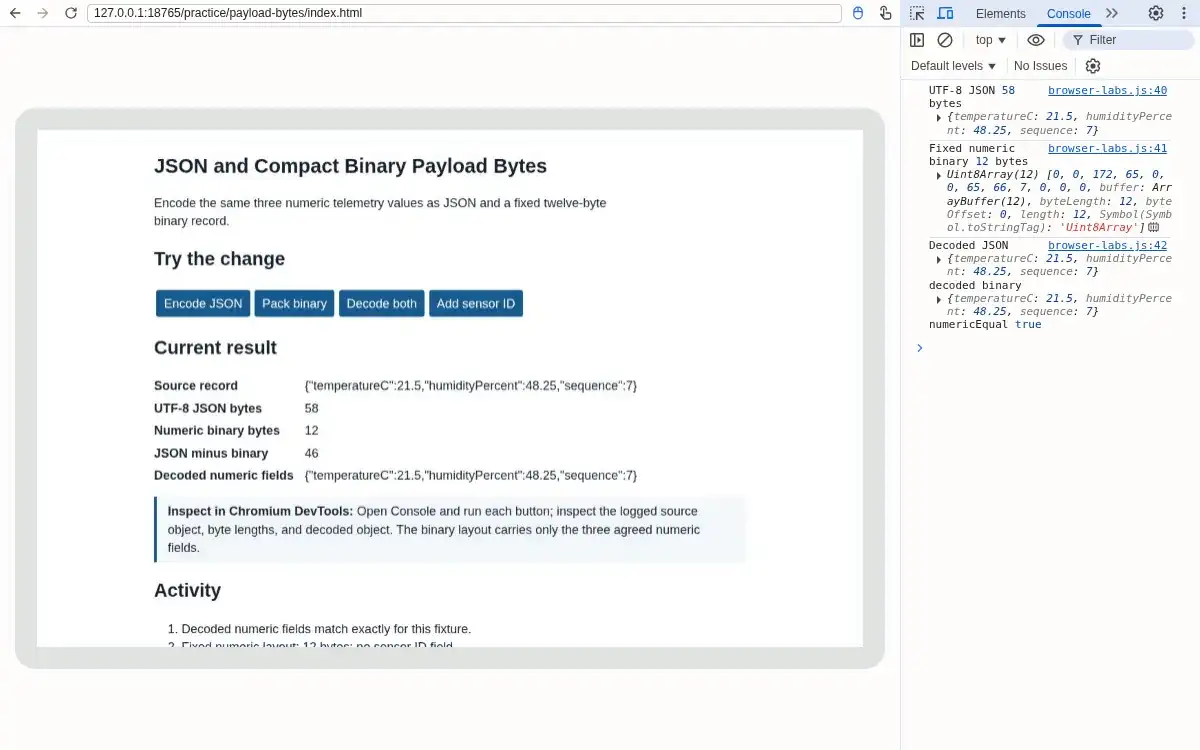Expand the Decoded JSON logged object
This screenshot has width=1200, height=750.
(x=939, y=259)
